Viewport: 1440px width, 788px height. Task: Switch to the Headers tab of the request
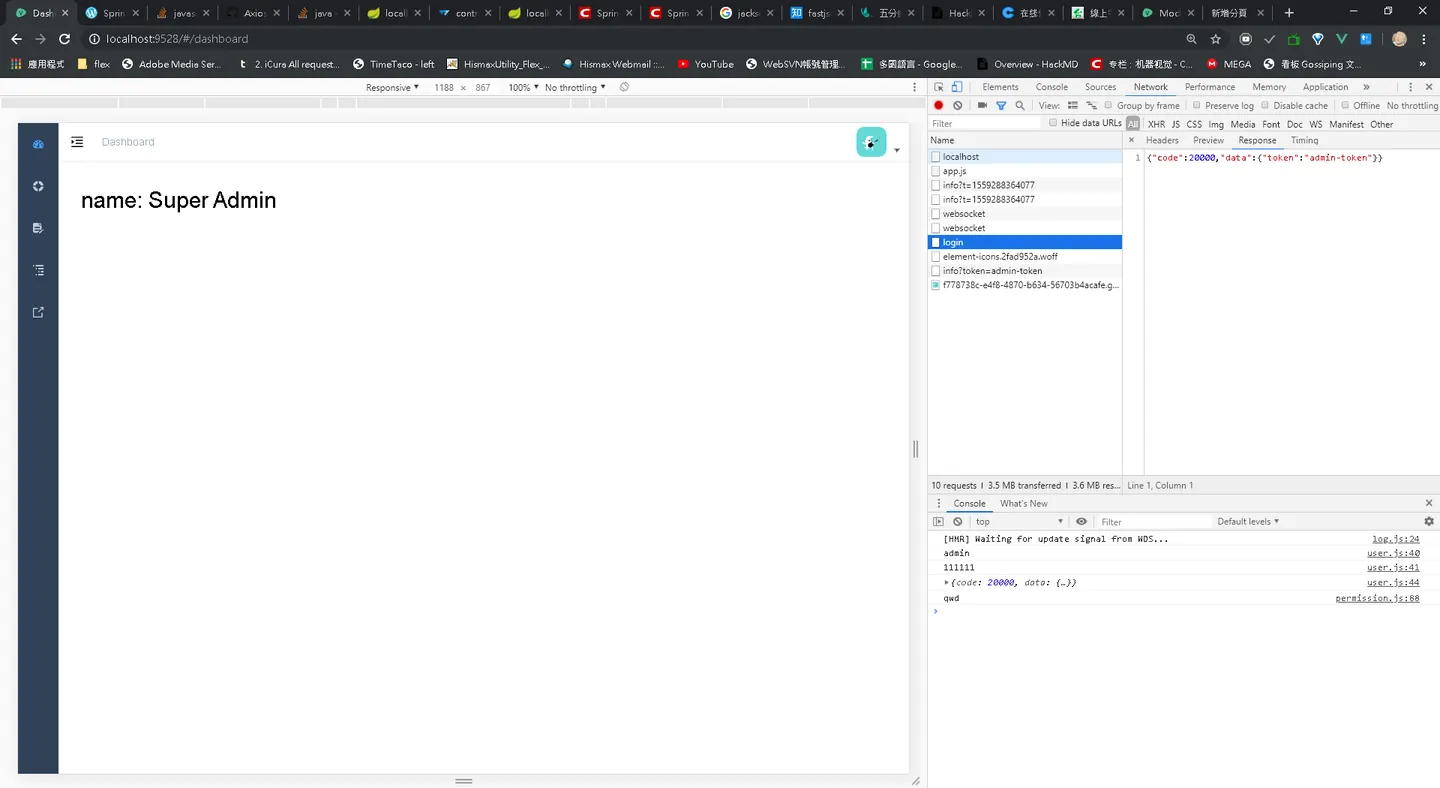coord(1162,140)
